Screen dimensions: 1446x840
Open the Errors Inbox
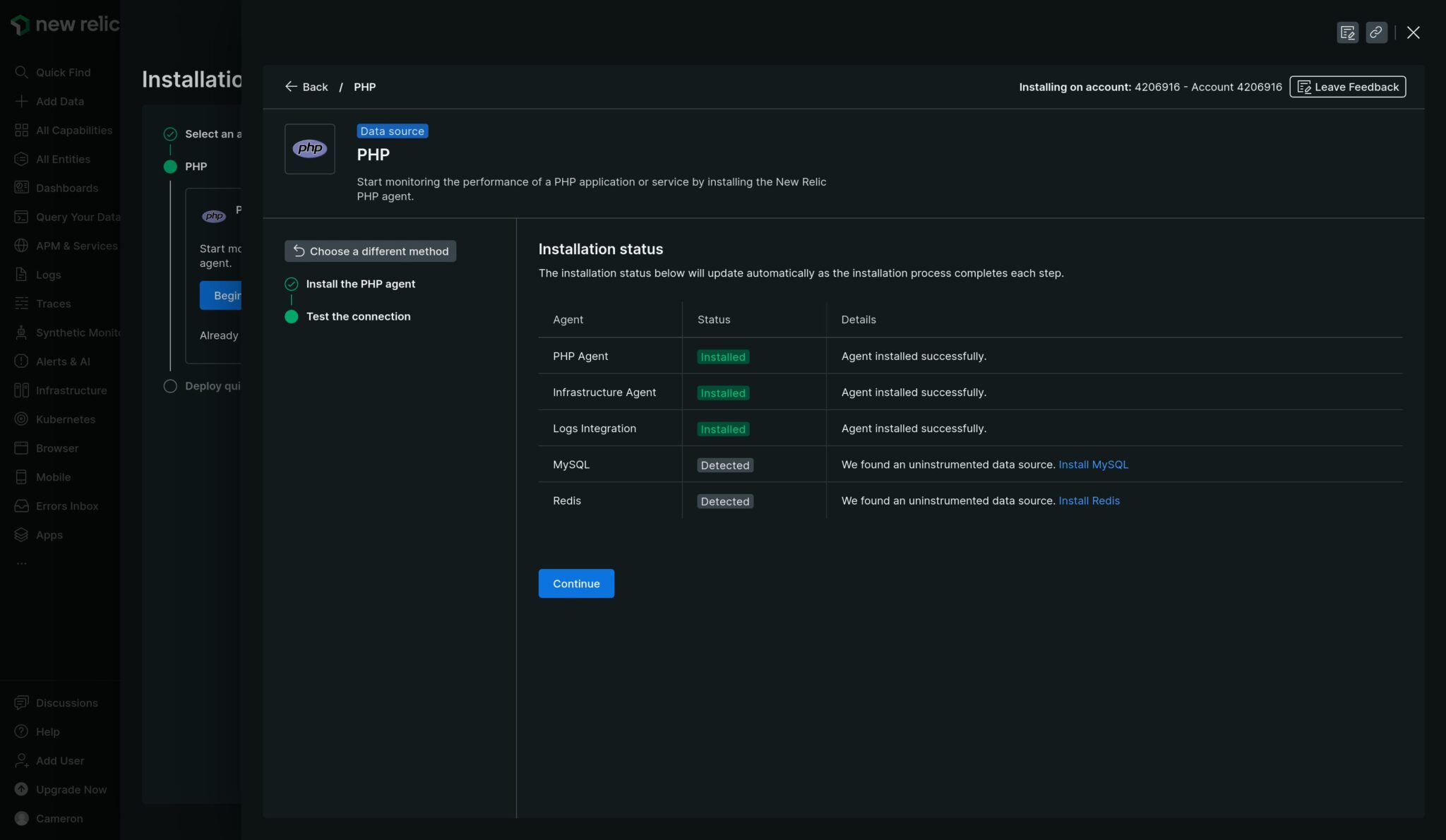(67, 505)
